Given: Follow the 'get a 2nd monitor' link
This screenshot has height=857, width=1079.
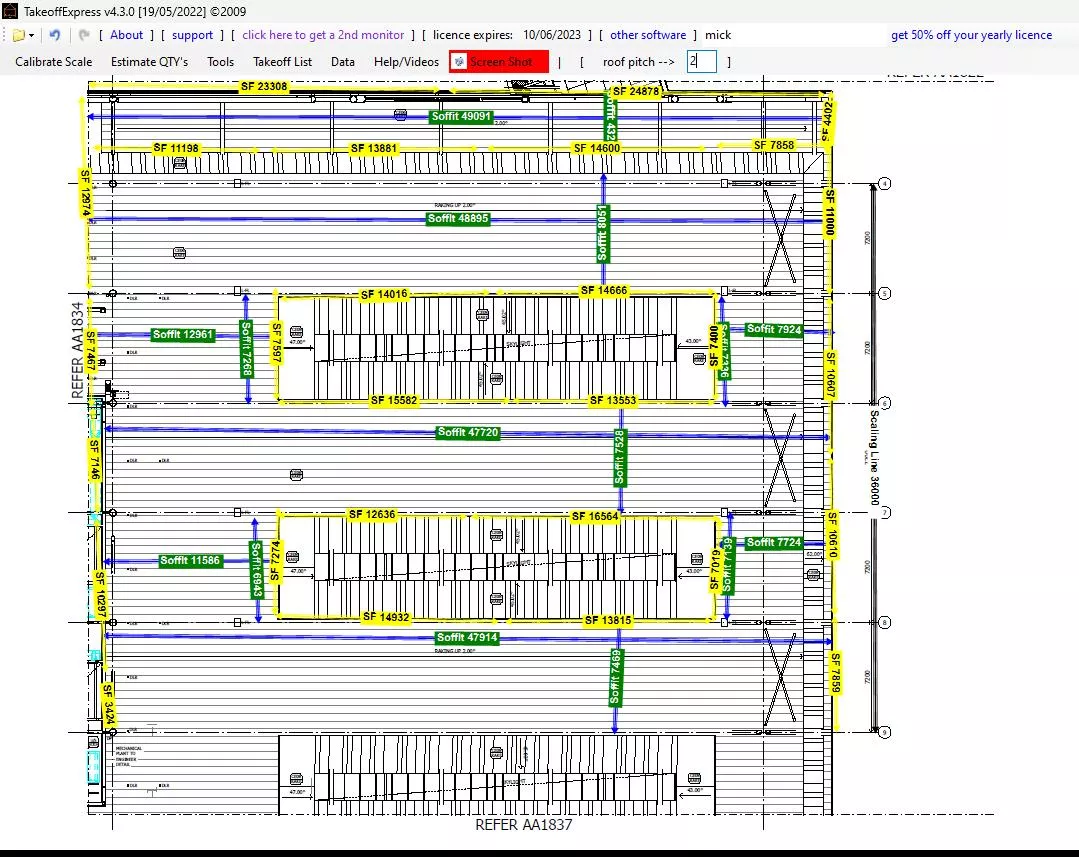Looking at the screenshot, I should (323, 35).
